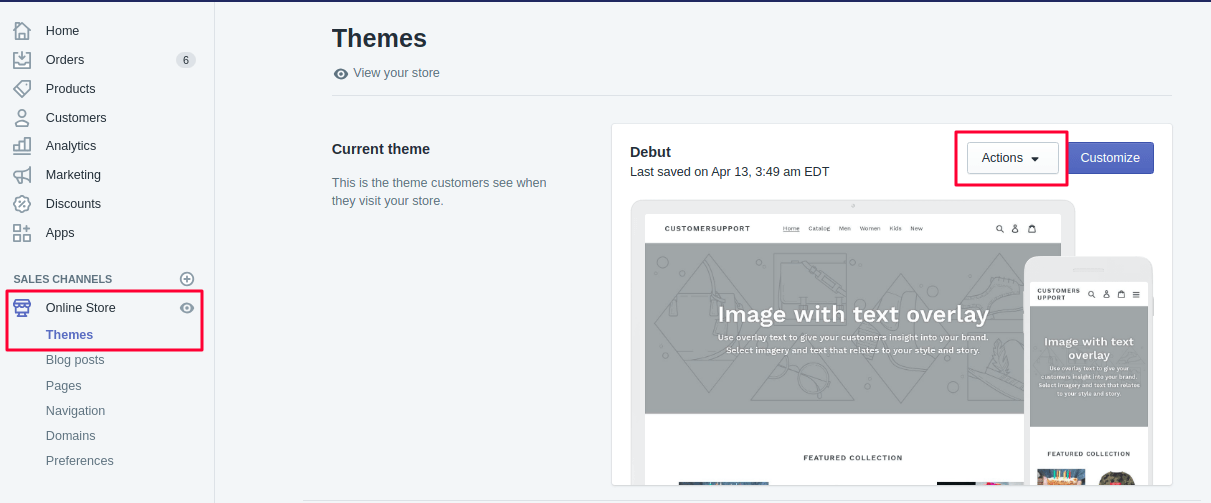Add a sales channel with plus icon
The height and width of the screenshot is (503, 1211).
[x=187, y=279]
